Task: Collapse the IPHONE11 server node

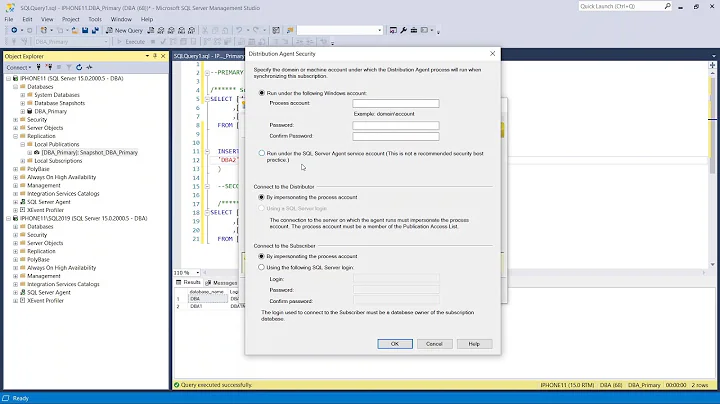Action: tap(8, 79)
